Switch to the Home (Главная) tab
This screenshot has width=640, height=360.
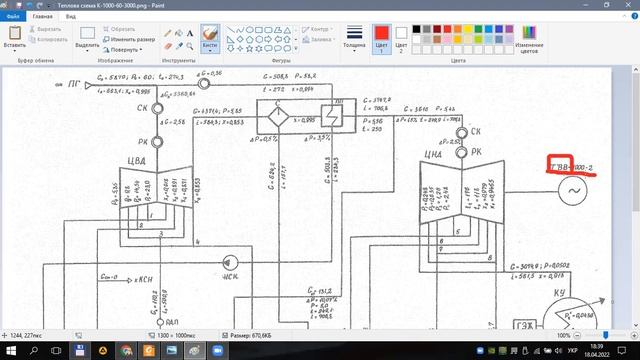point(42,16)
